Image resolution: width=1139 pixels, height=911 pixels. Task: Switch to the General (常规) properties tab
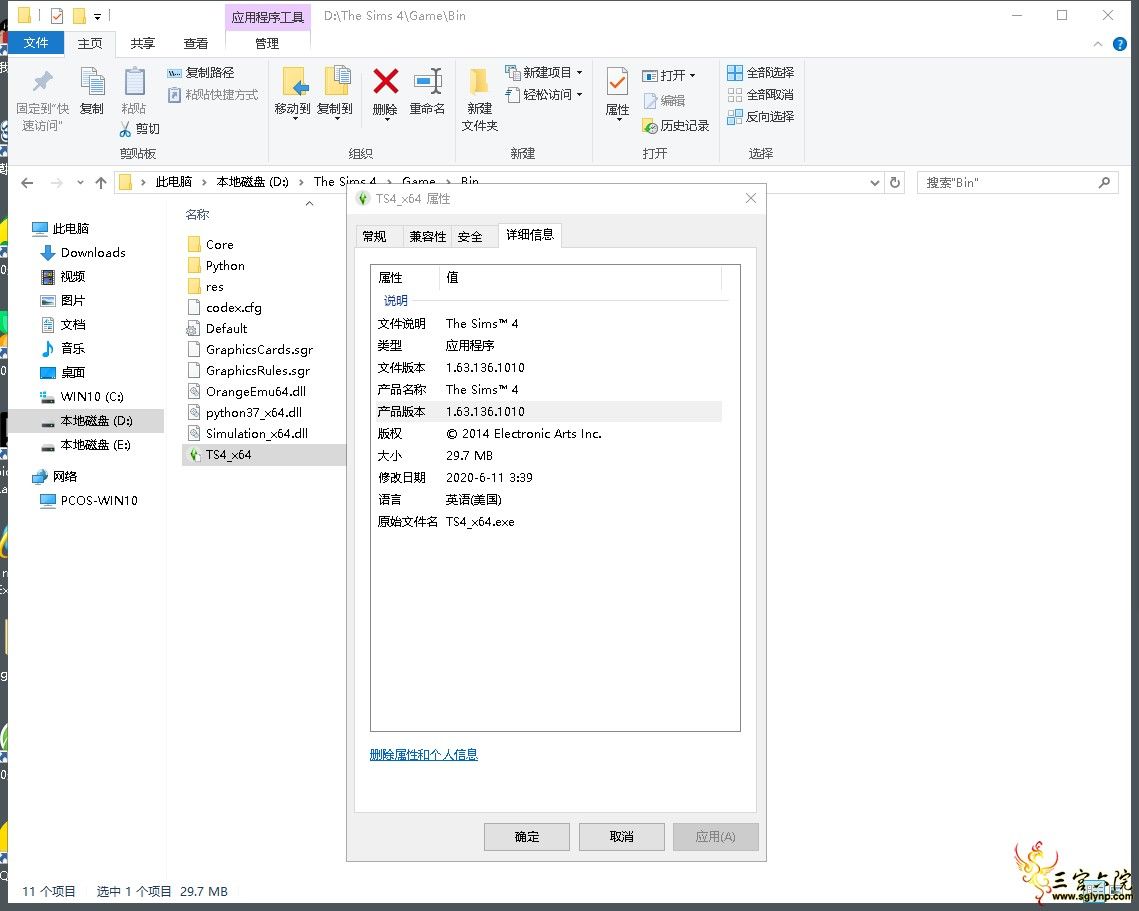pos(374,237)
